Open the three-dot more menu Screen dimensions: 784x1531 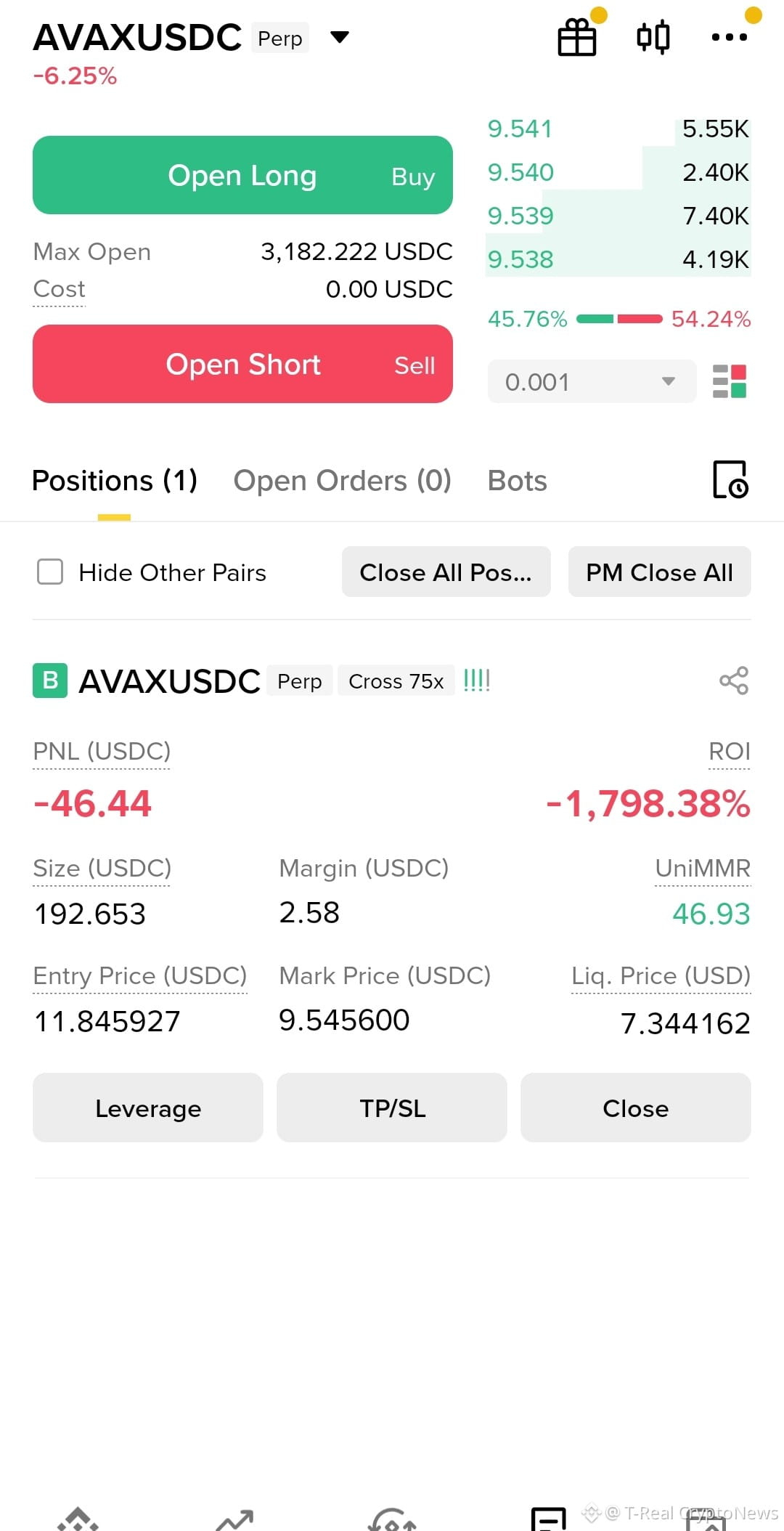[729, 37]
